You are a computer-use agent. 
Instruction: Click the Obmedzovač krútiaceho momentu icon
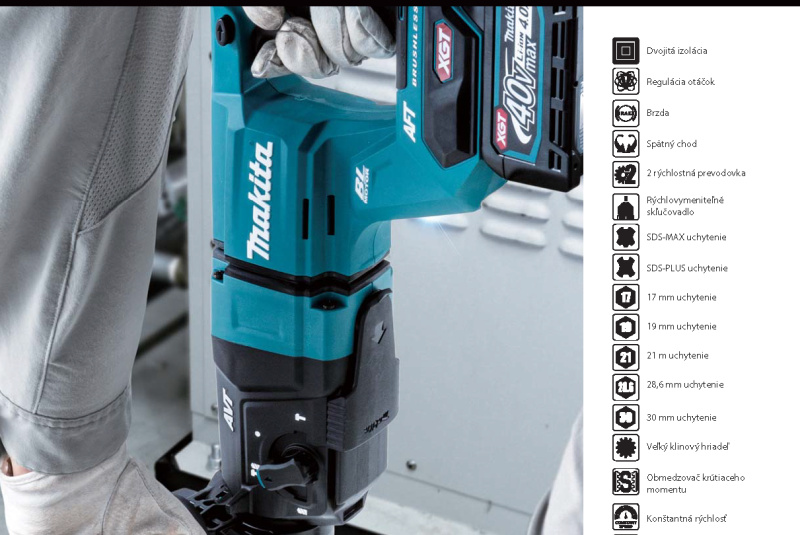click(x=626, y=482)
